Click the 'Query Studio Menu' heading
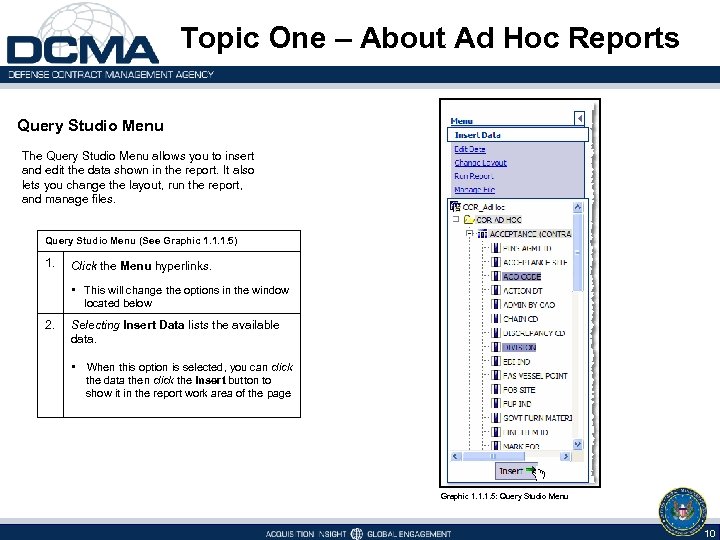The height and width of the screenshot is (540, 720). pos(90,126)
